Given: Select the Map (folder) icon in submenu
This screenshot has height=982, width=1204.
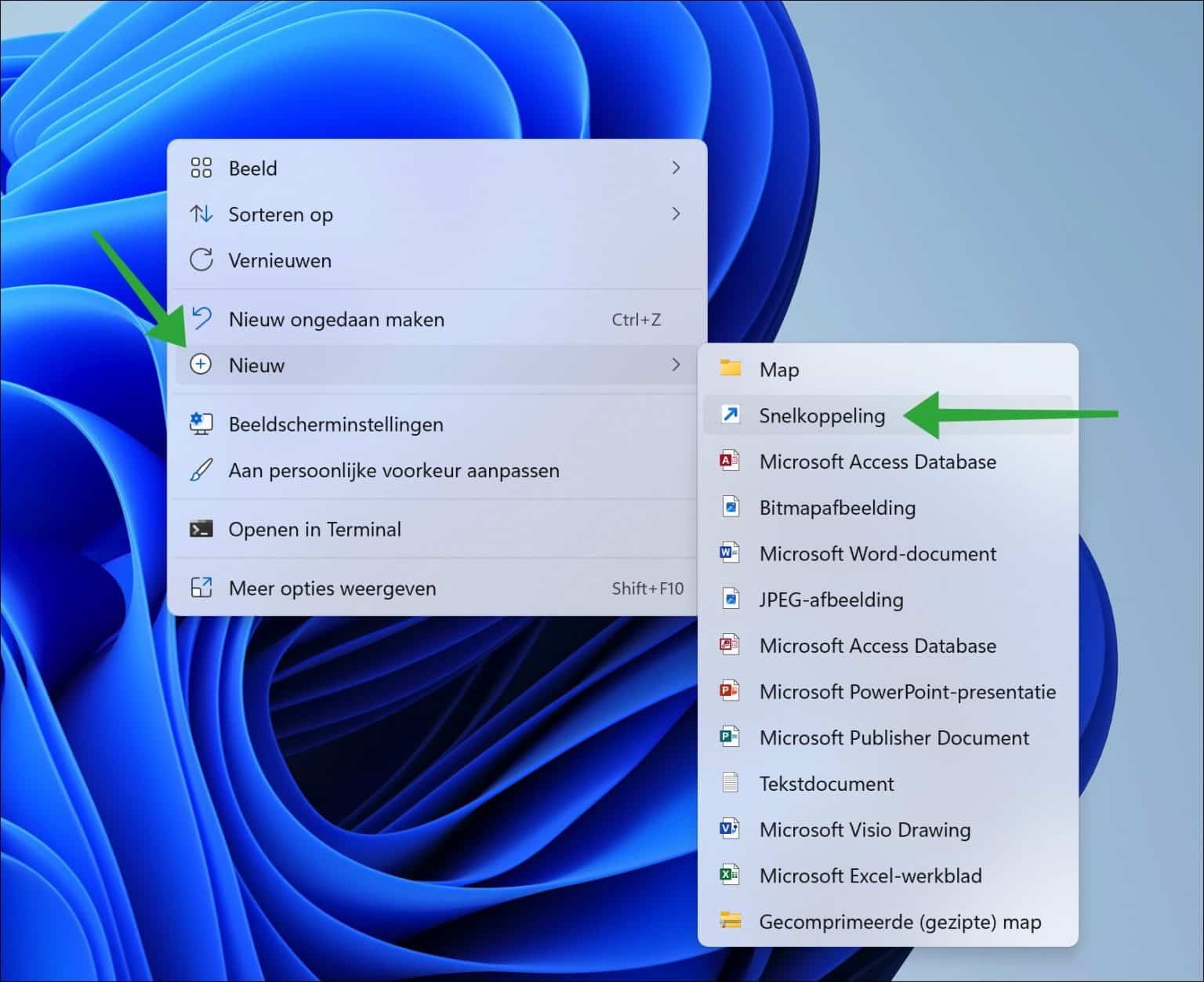Looking at the screenshot, I should [x=730, y=369].
